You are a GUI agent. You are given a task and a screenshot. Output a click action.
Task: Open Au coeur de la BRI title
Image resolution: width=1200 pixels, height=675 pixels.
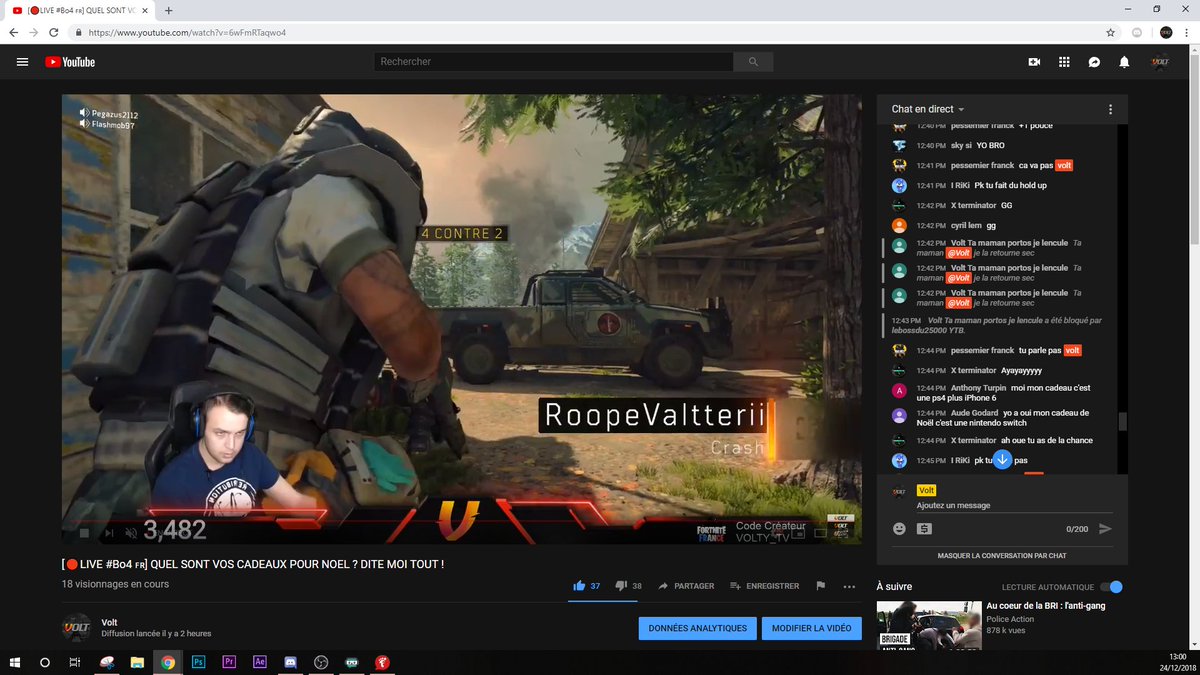(1046, 606)
